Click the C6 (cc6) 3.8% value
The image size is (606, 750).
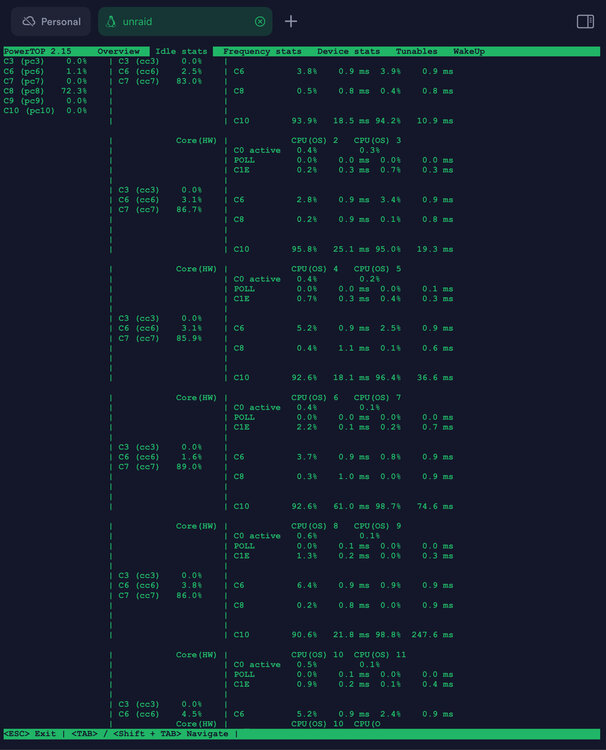click(x=191, y=585)
